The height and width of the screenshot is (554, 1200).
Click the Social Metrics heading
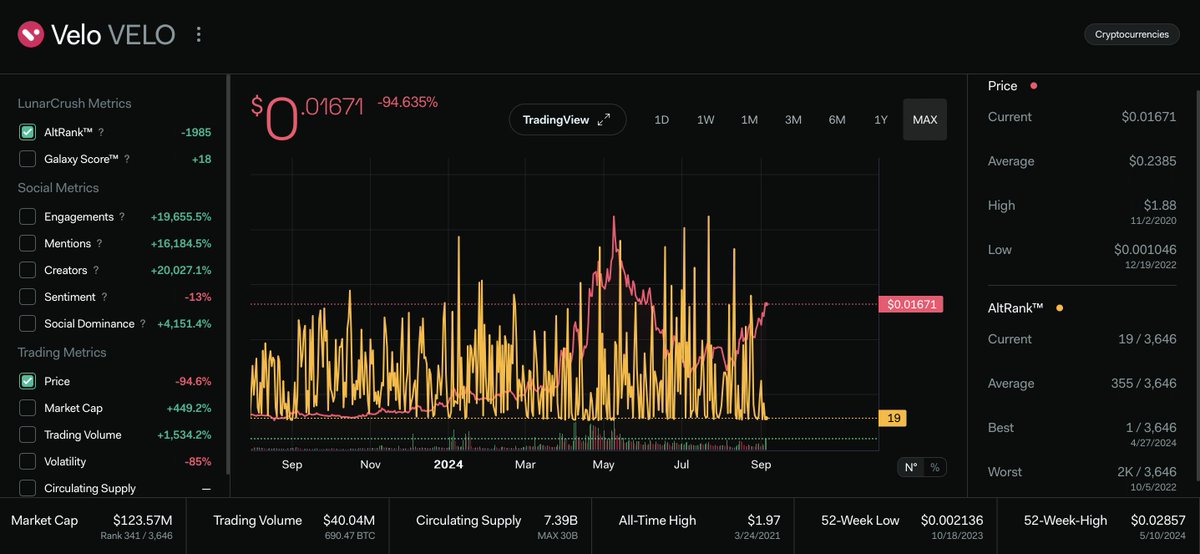coord(58,188)
